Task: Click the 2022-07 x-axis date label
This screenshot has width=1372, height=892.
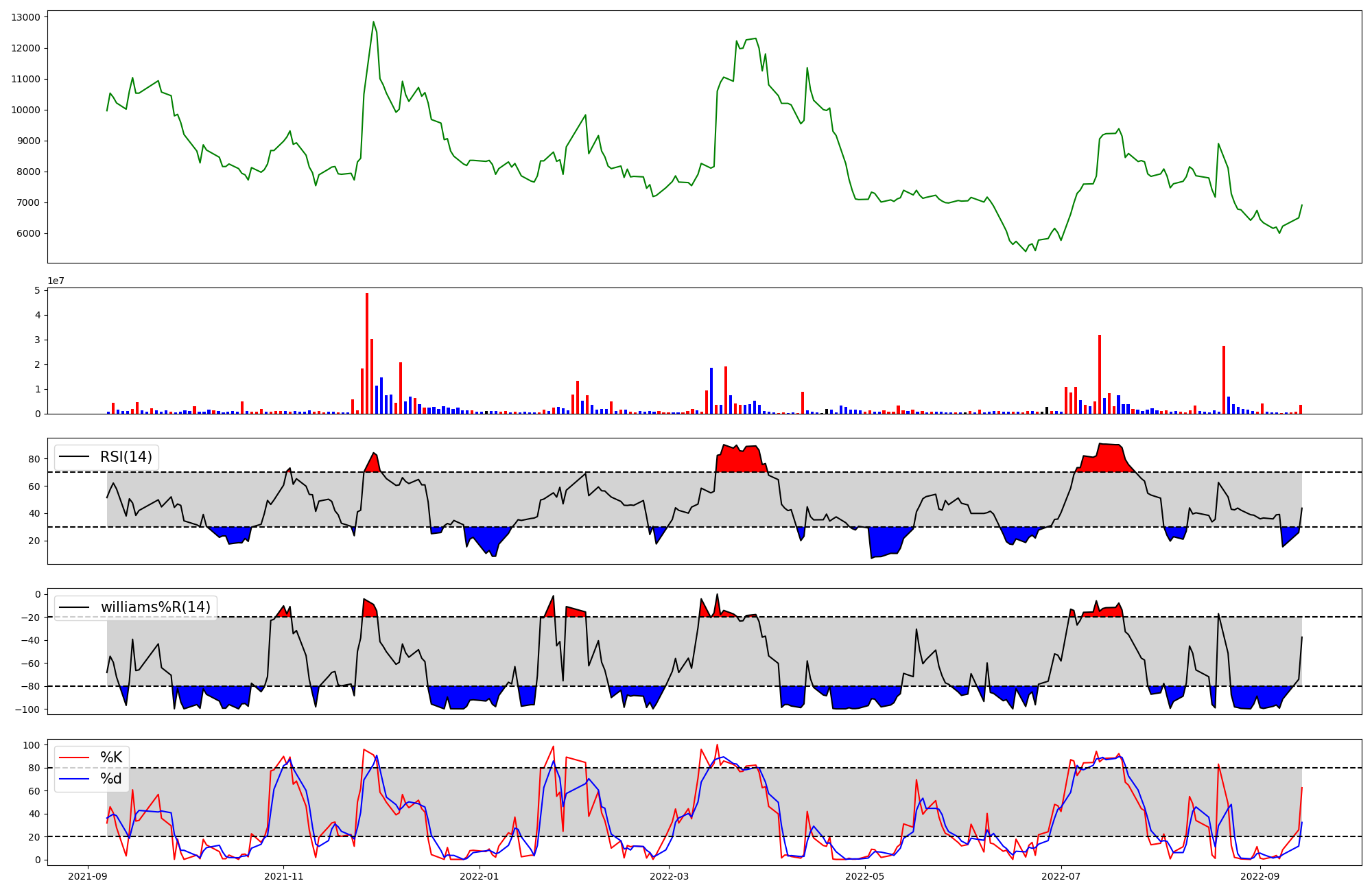Action: point(1061,876)
